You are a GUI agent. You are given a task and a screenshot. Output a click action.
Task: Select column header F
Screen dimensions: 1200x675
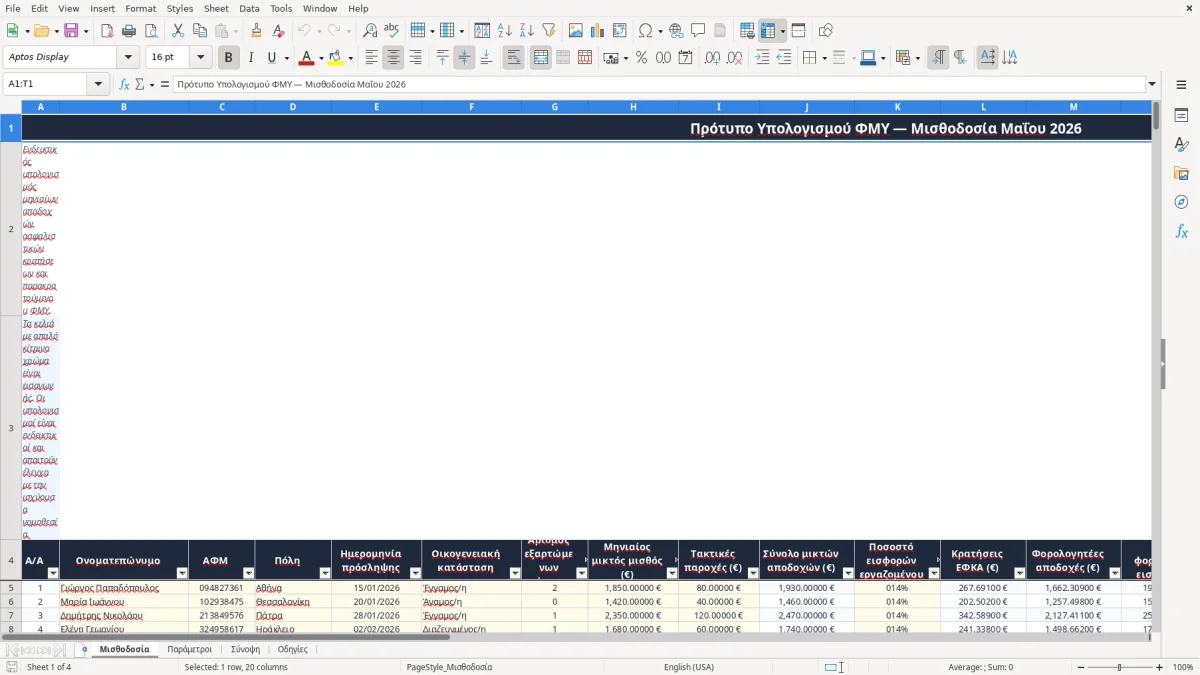click(x=471, y=106)
